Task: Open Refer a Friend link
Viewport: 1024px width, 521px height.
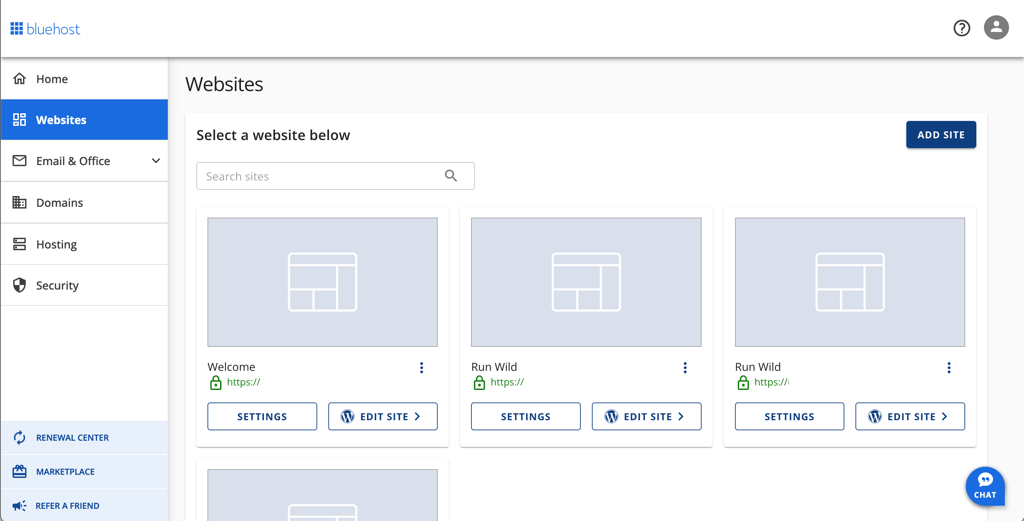Action: [84, 505]
